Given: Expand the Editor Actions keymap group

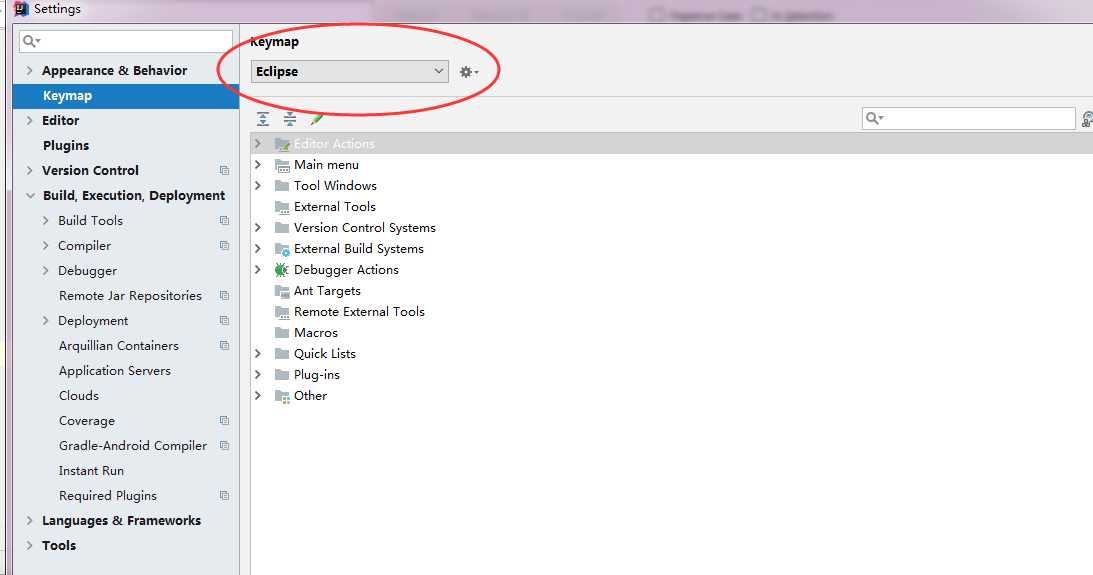Looking at the screenshot, I should coord(258,144).
